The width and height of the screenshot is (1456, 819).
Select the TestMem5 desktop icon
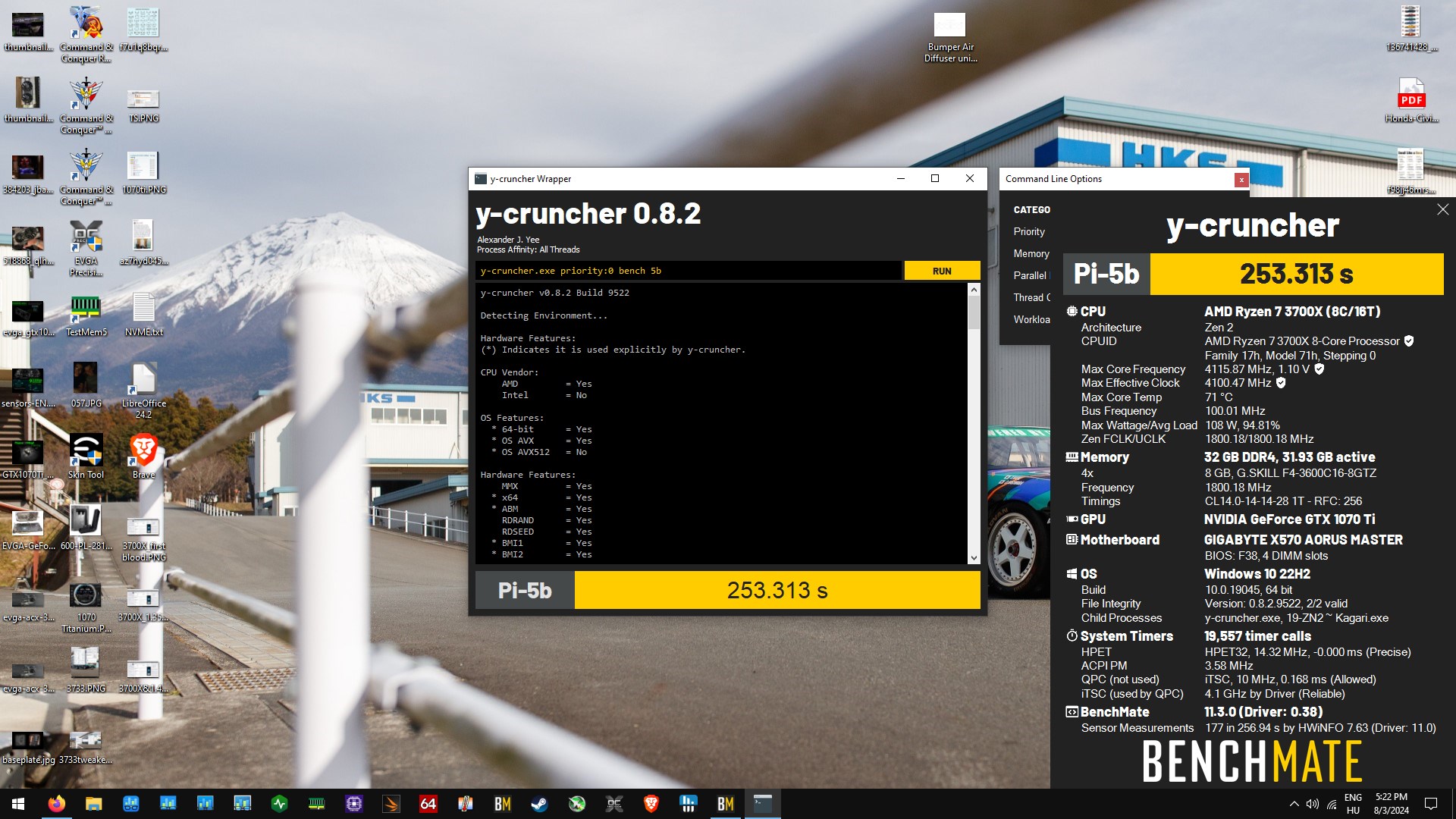tap(86, 315)
